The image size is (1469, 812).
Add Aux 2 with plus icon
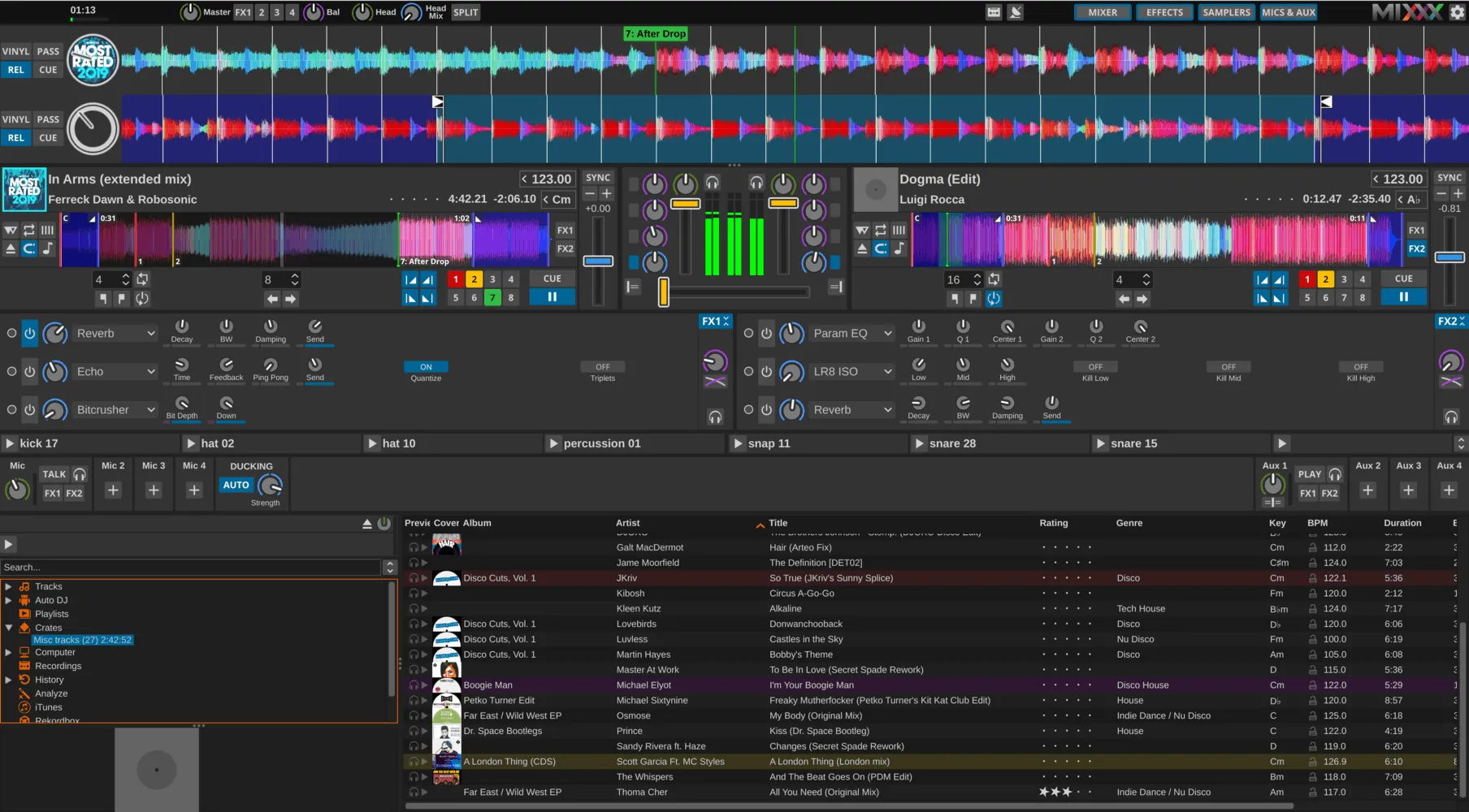tap(1367, 490)
